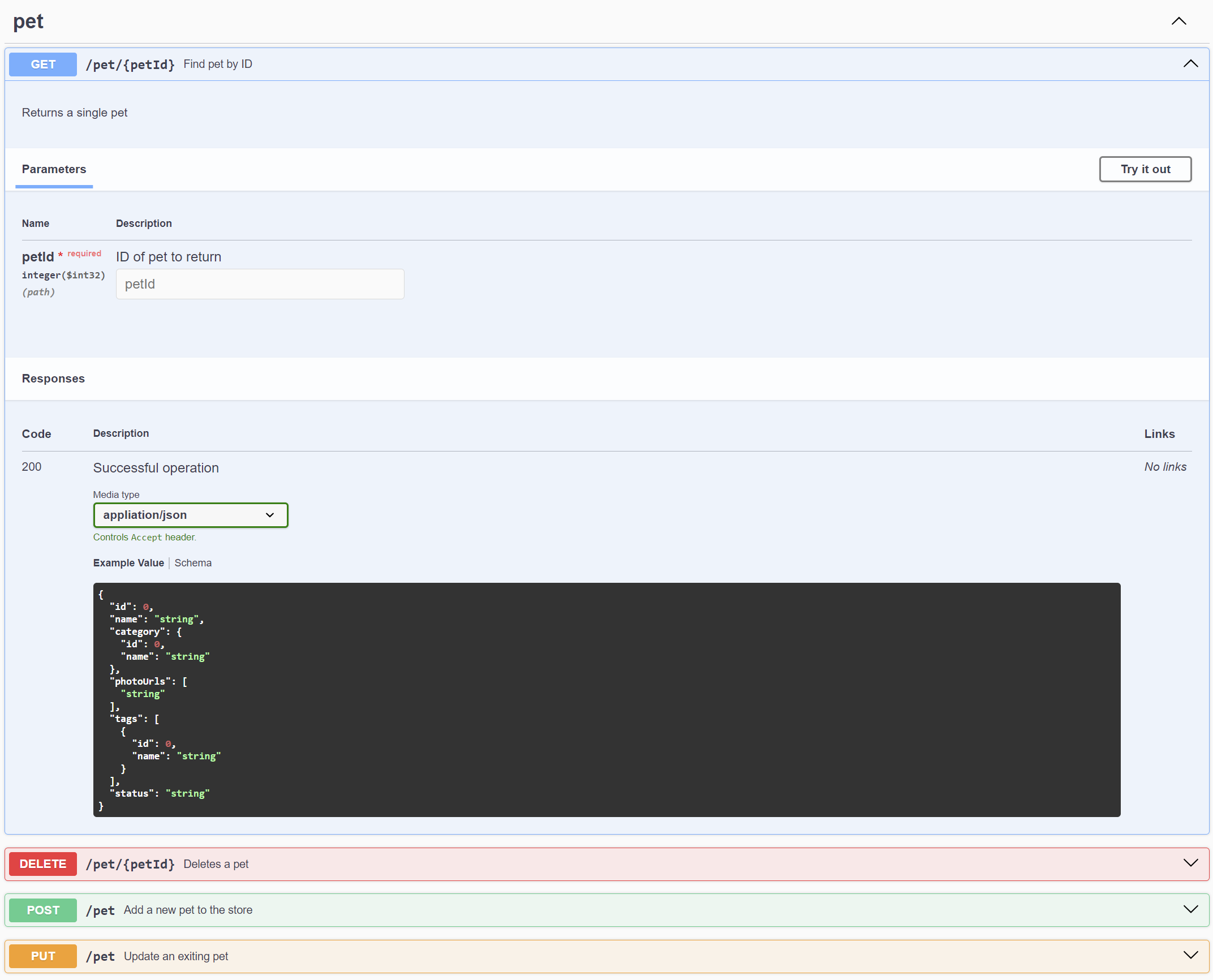The width and height of the screenshot is (1213, 980).
Task: Collapse the GET /pet/{petId} operation chevron
Action: [1190, 64]
